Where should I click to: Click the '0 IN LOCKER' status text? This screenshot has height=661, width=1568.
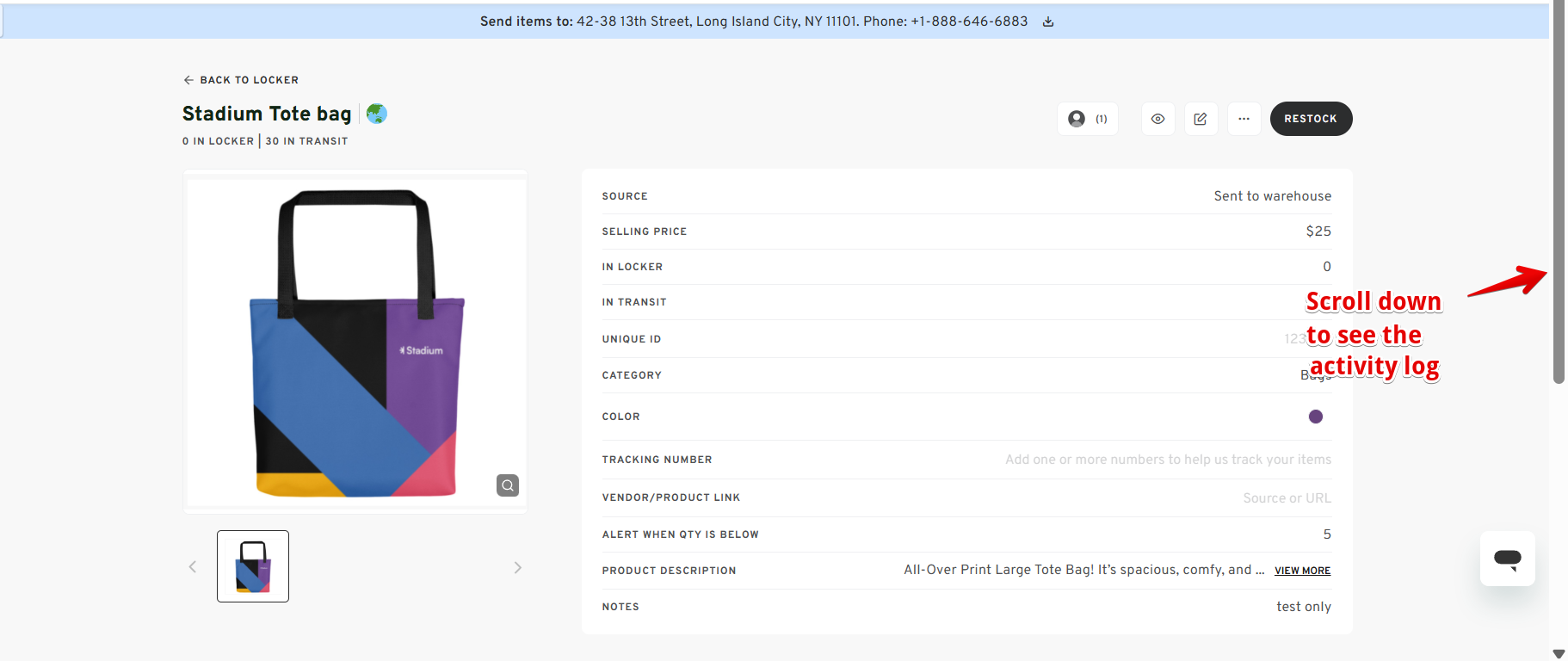coord(219,141)
